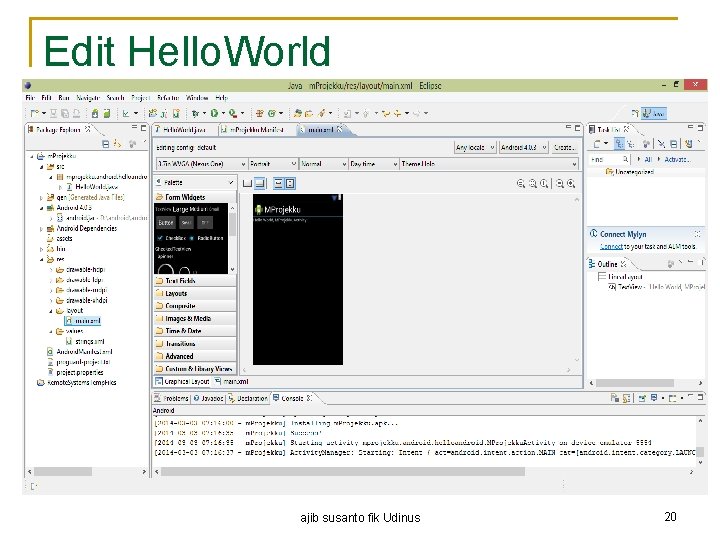
Task: Minimize the Package Explorer view
Action: (135, 128)
